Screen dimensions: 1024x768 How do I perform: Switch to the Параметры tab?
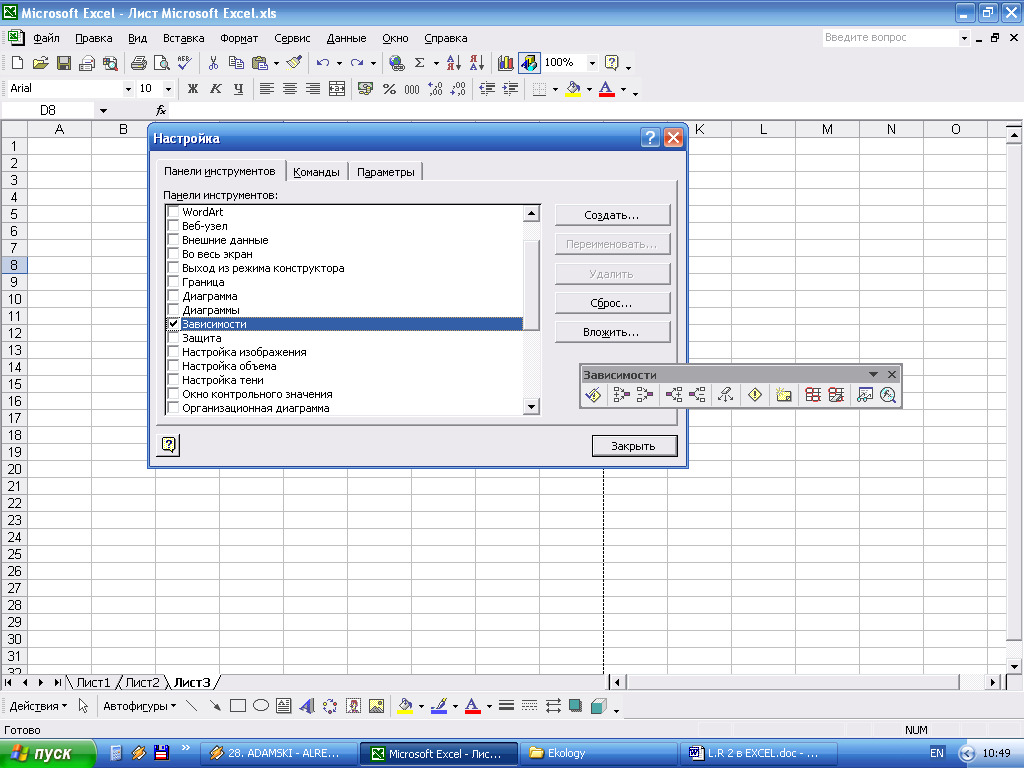pyautogui.click(x=385, y=172)
